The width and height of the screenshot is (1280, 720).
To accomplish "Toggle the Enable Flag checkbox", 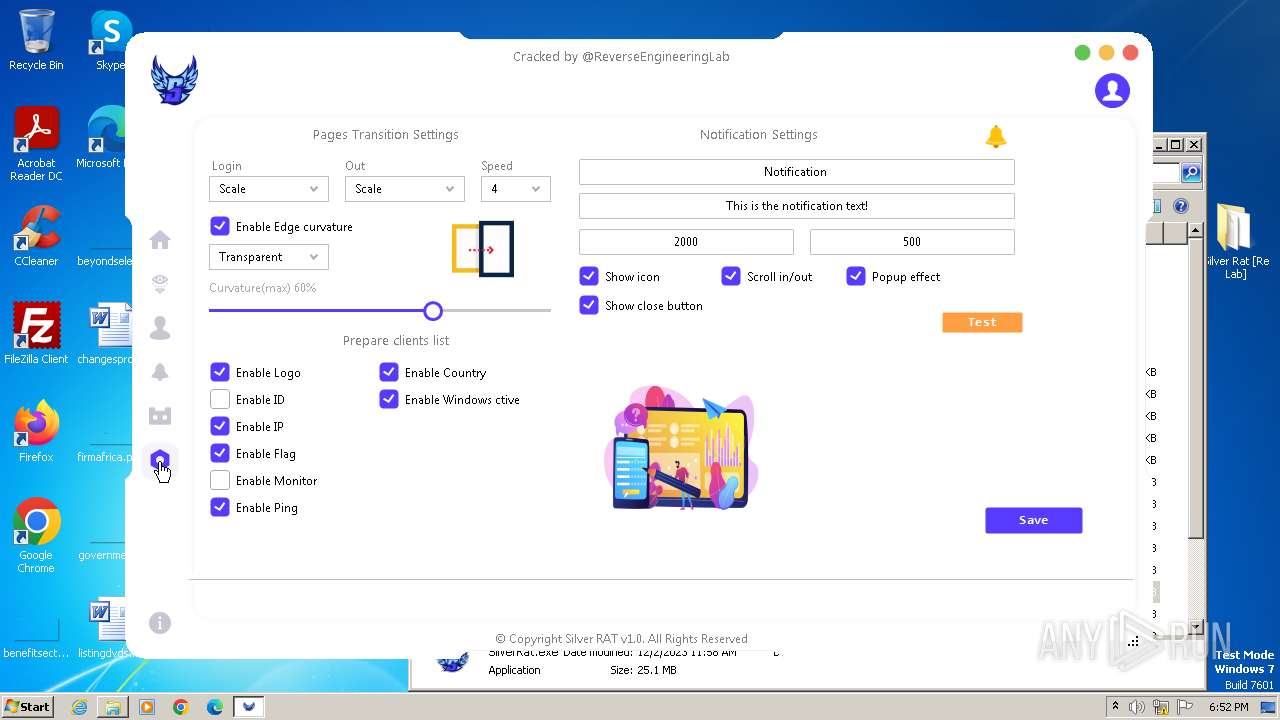I will tap(220, 453).
